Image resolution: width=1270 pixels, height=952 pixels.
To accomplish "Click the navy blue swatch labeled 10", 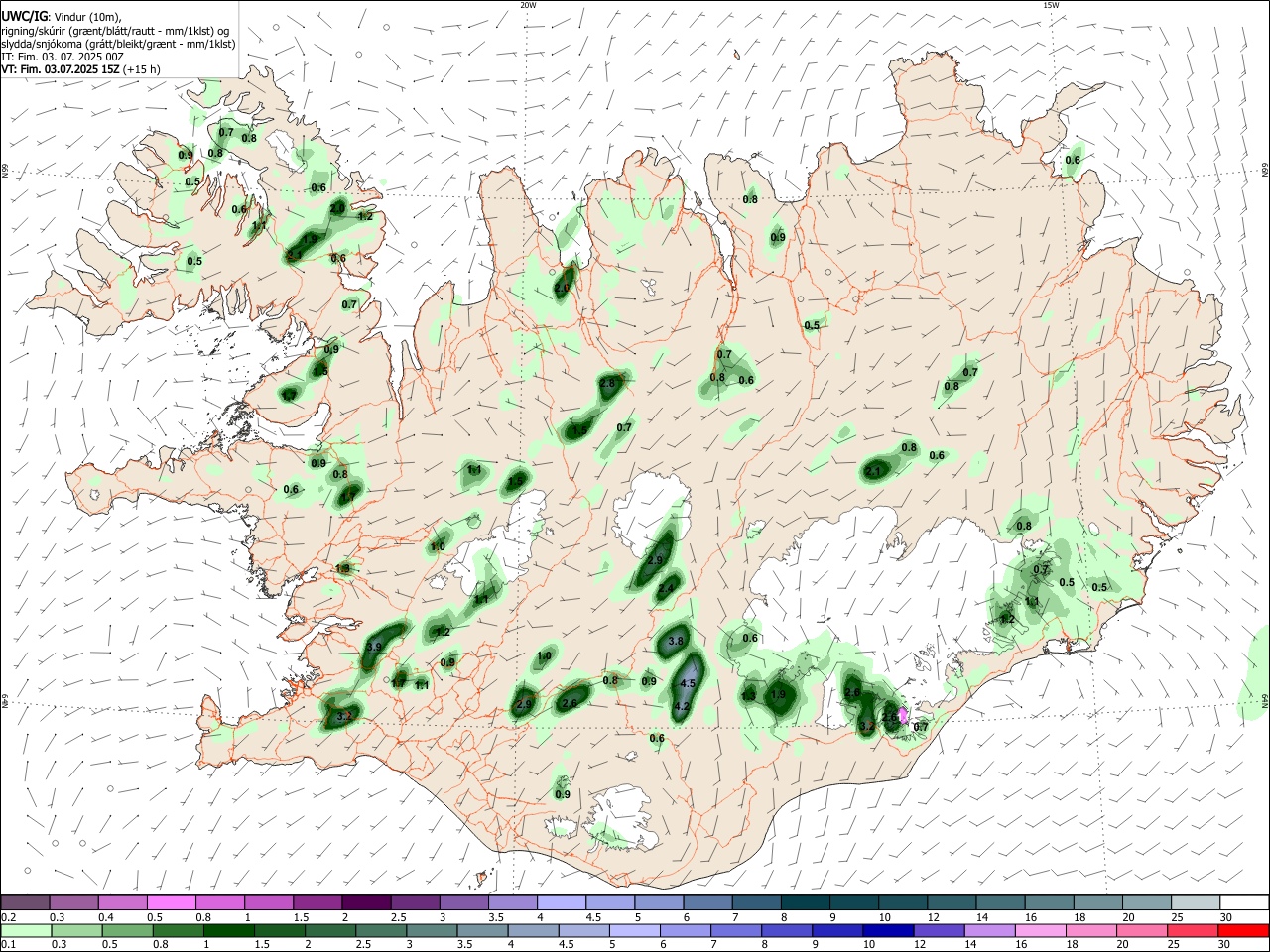I will coord(888,930).
